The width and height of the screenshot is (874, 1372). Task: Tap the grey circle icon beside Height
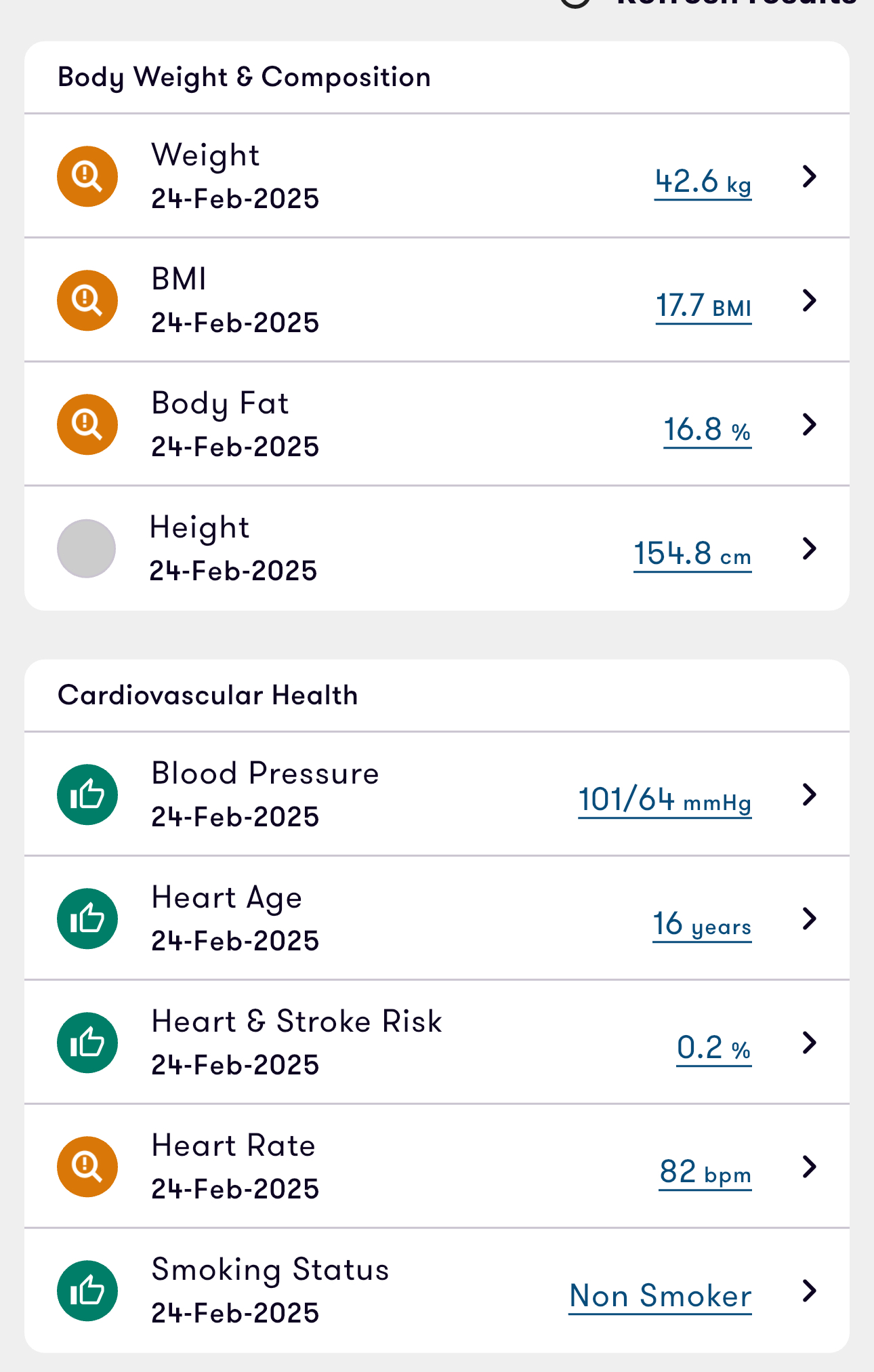[86, 548]
